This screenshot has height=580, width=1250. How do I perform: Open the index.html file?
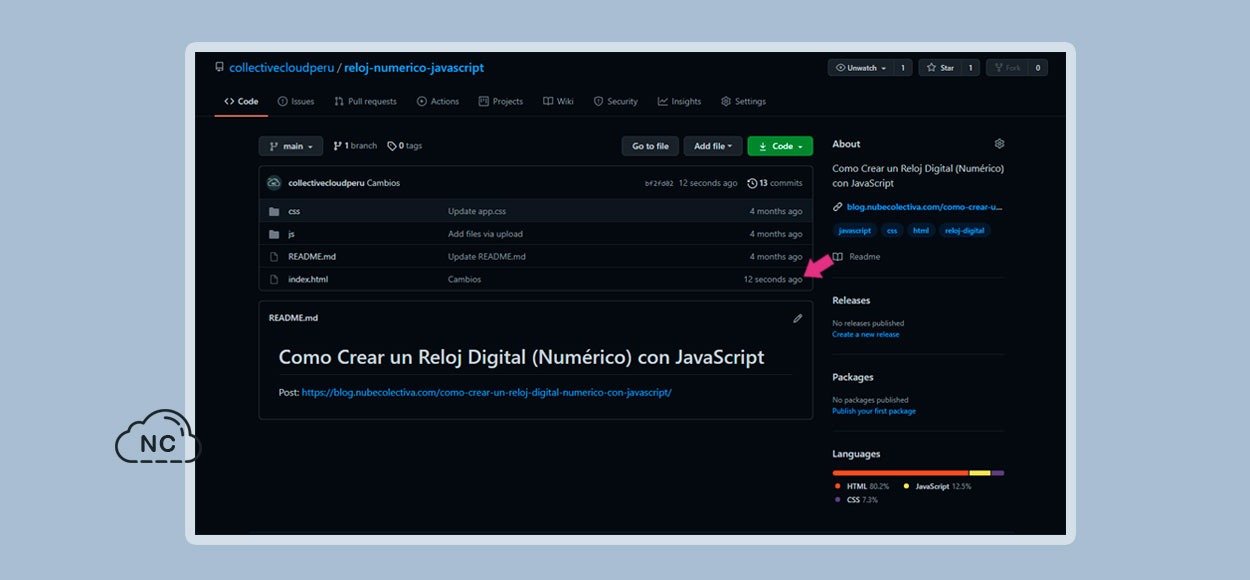coord(308,279)
